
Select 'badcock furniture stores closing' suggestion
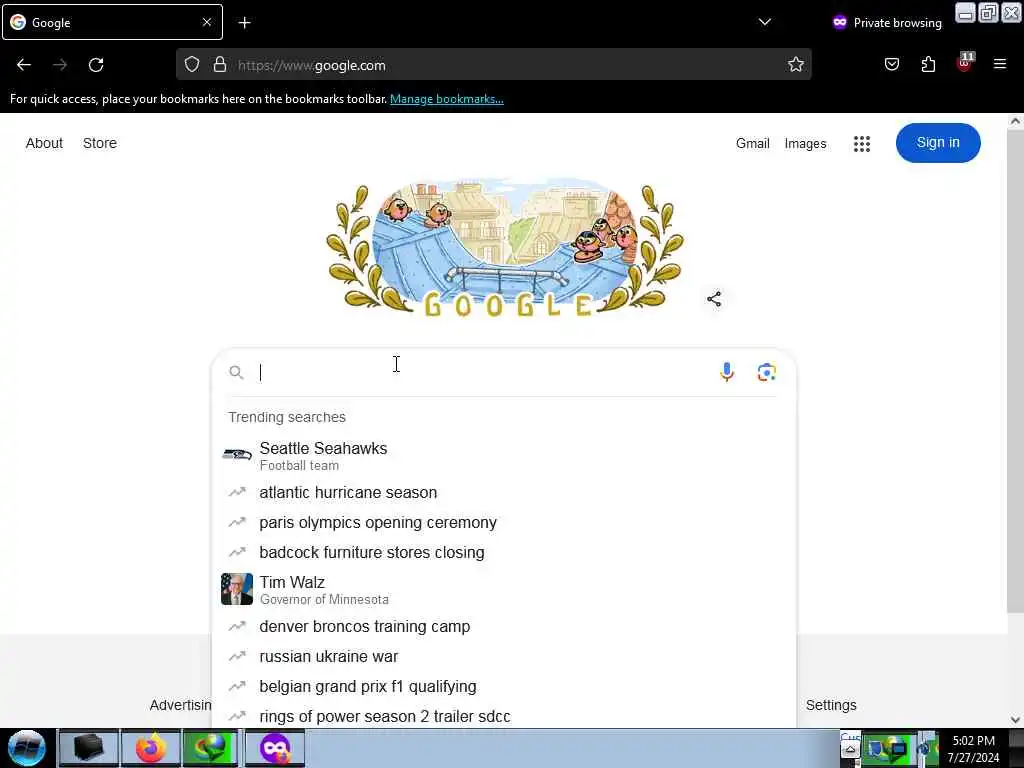tap(504, 552)
